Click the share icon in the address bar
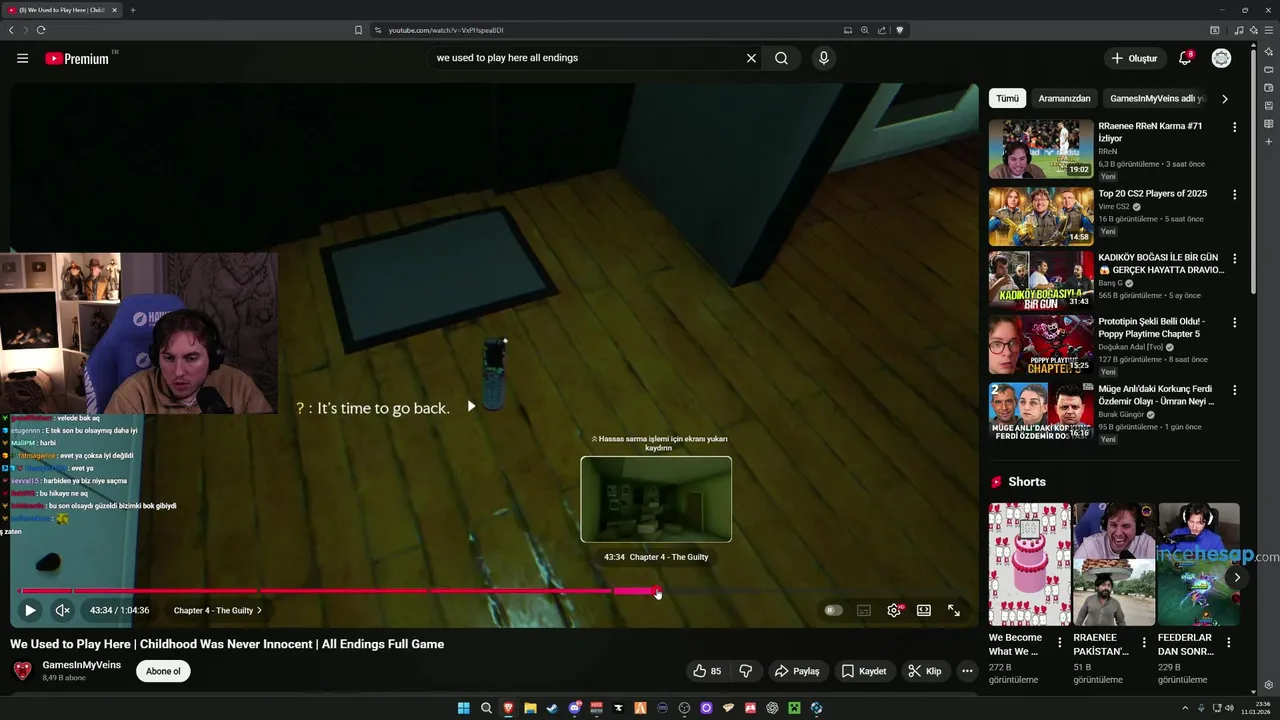1280x720 pixels. click(x=881, y=30)
